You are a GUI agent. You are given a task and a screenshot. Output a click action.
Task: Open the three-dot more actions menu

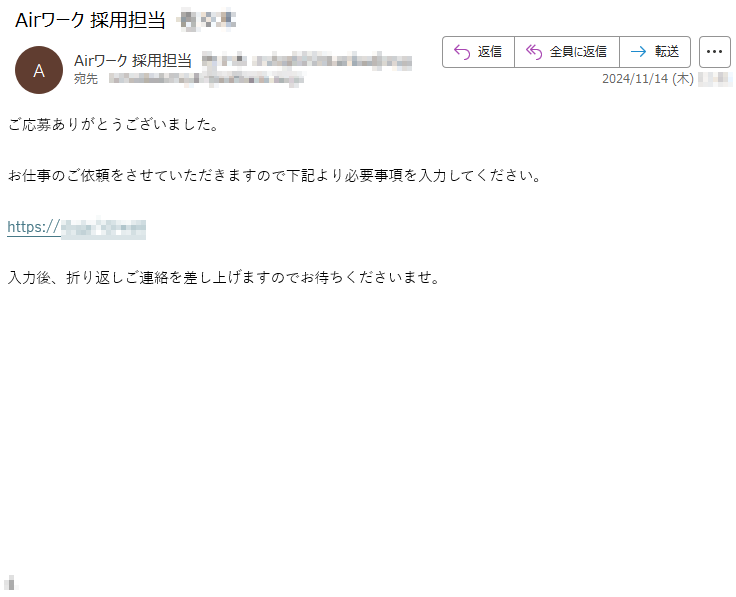click(x=714, y=52)
